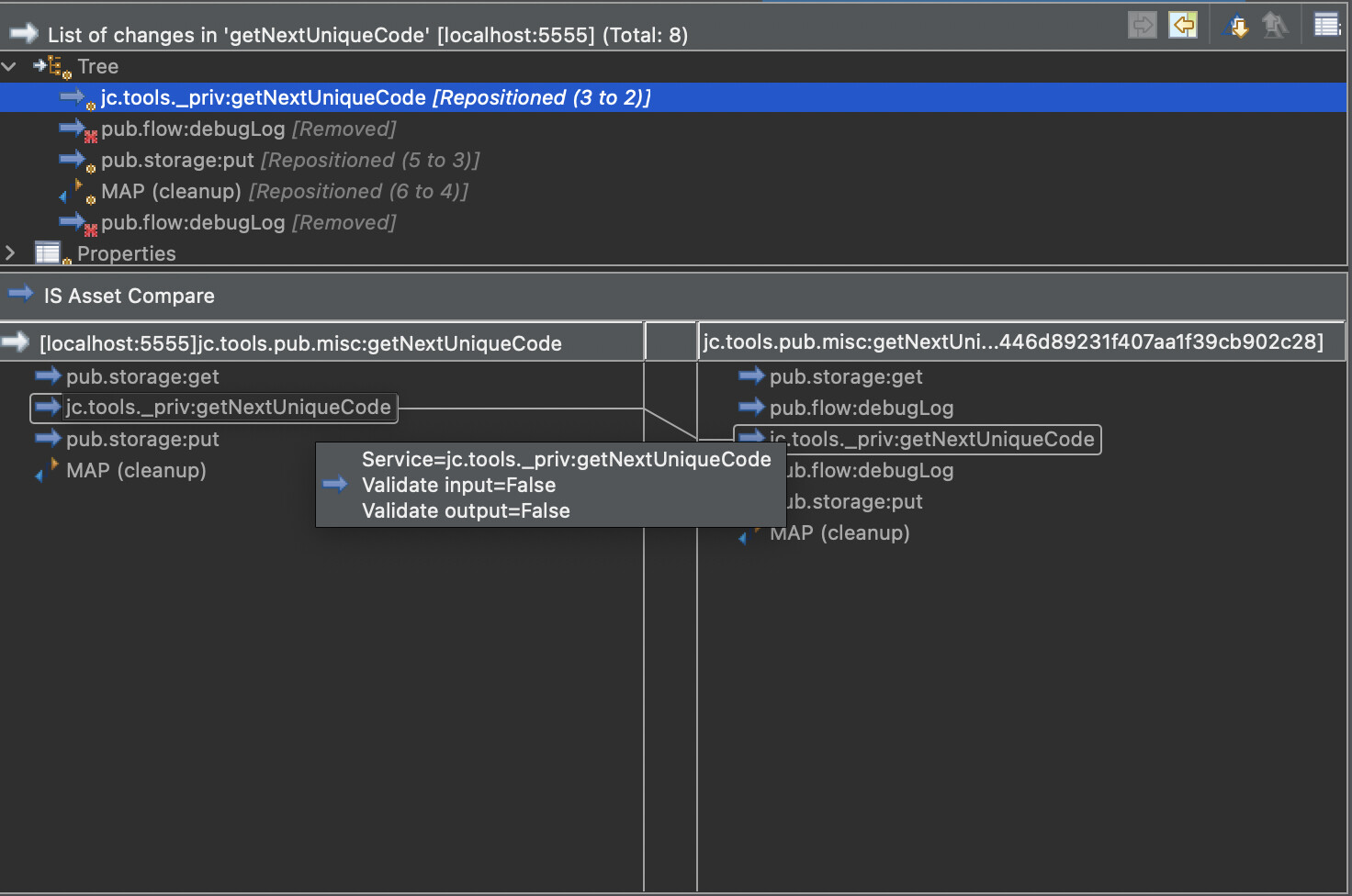The width and height of the screenshot is (1352, 896).
Task: Select MAP (cleanup) step in localhost:5555 pane
Action: click(x=136, y=470)
